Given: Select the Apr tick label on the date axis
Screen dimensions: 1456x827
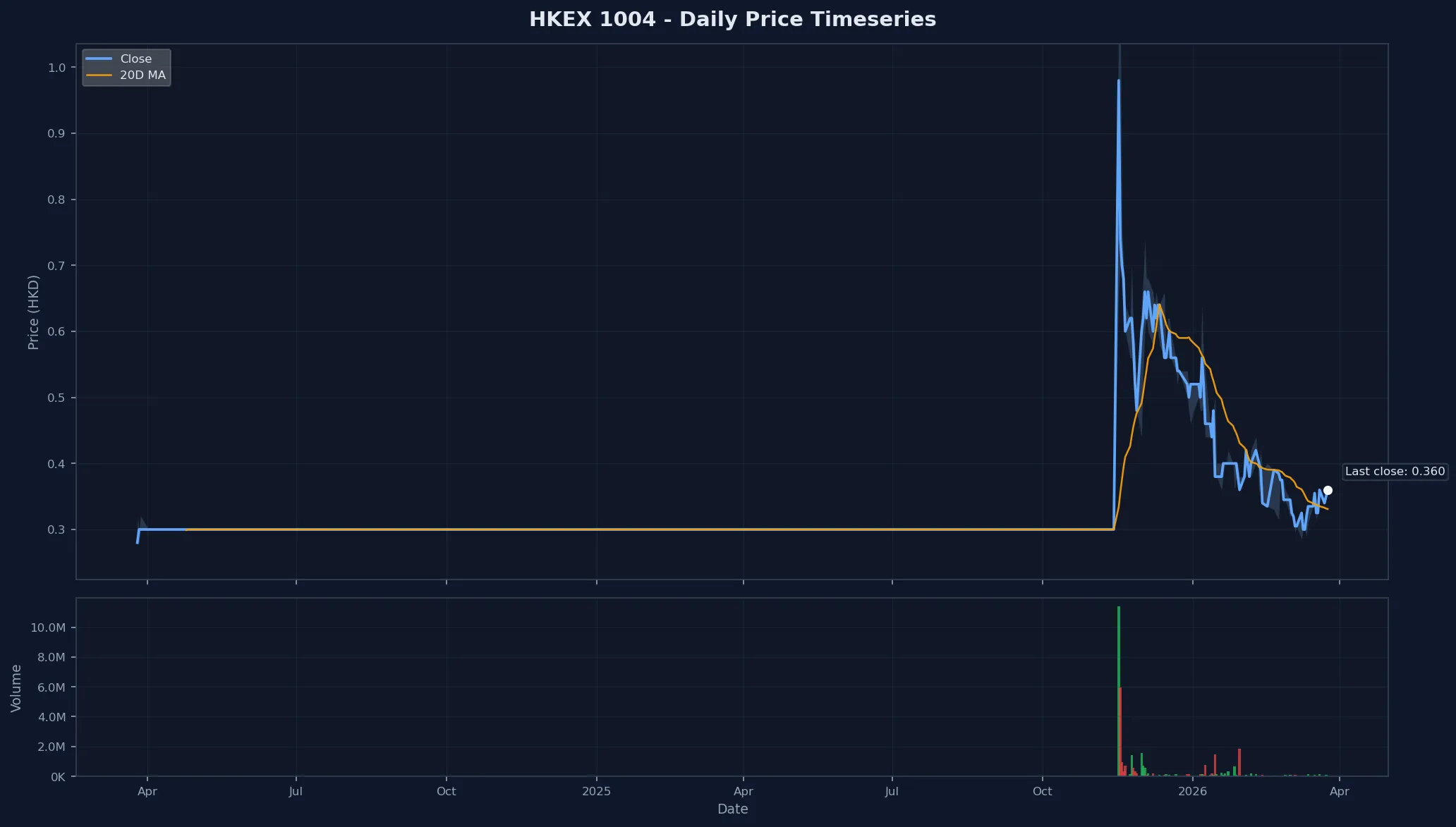Looking at the screenshot, I should [x=147, y=791].
